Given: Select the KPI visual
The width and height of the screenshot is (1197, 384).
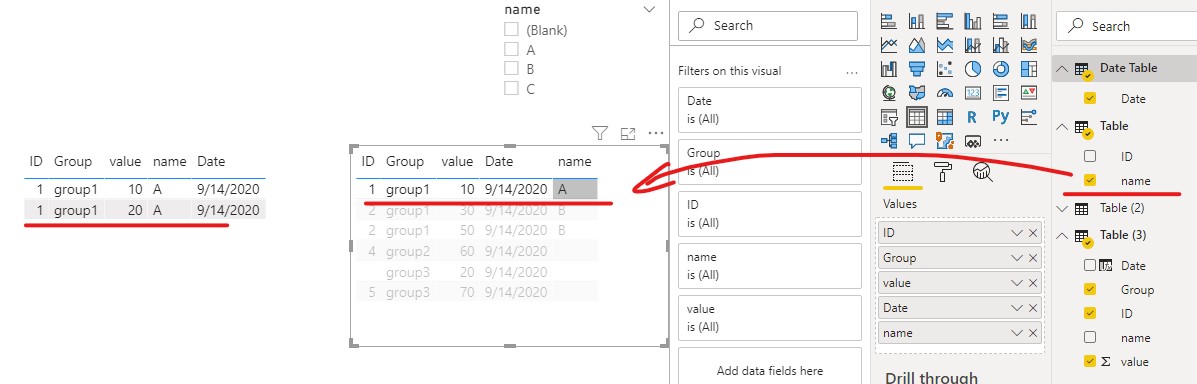Looking at the screenshot, I should coord(1029,93).
